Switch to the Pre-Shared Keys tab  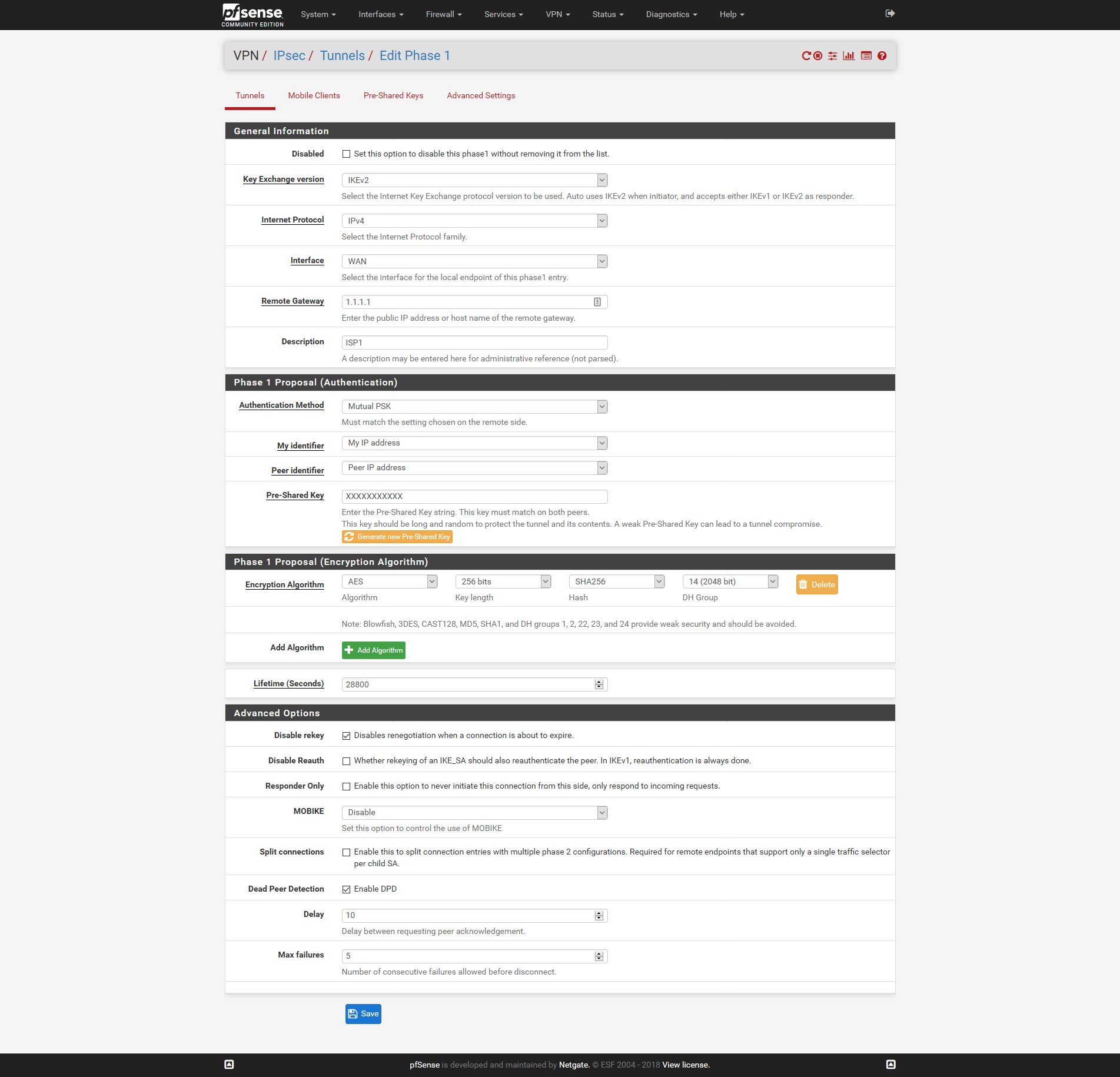(x=393, y=95)
